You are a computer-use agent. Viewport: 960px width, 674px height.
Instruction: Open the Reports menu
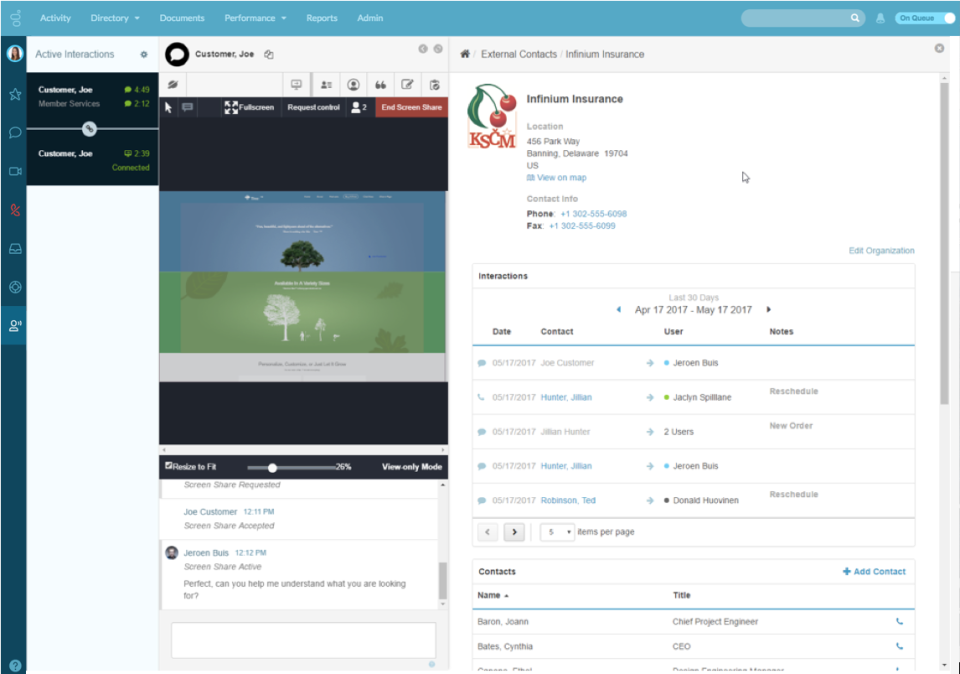(x=322, y=17)
